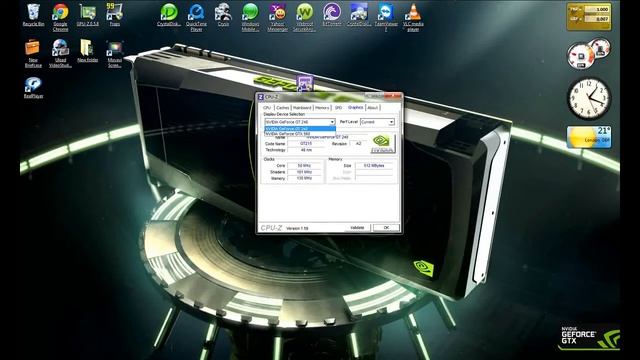
Task: Click the gold gadget in top-right corner
Action: point(589,16)
